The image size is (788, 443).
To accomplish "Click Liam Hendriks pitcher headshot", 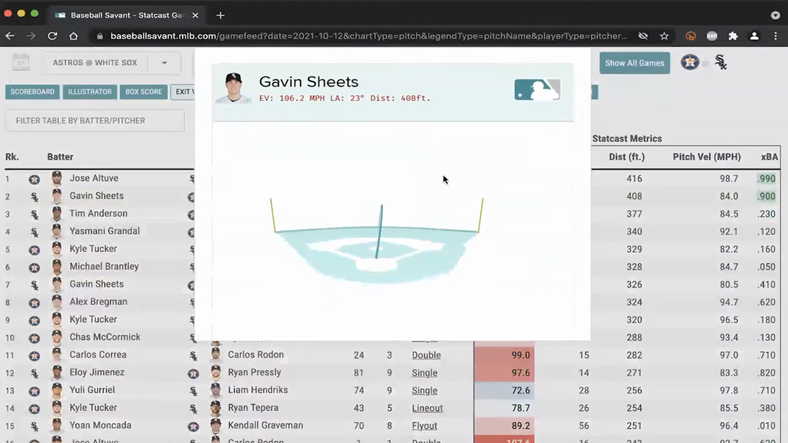I will pos(216,390).
